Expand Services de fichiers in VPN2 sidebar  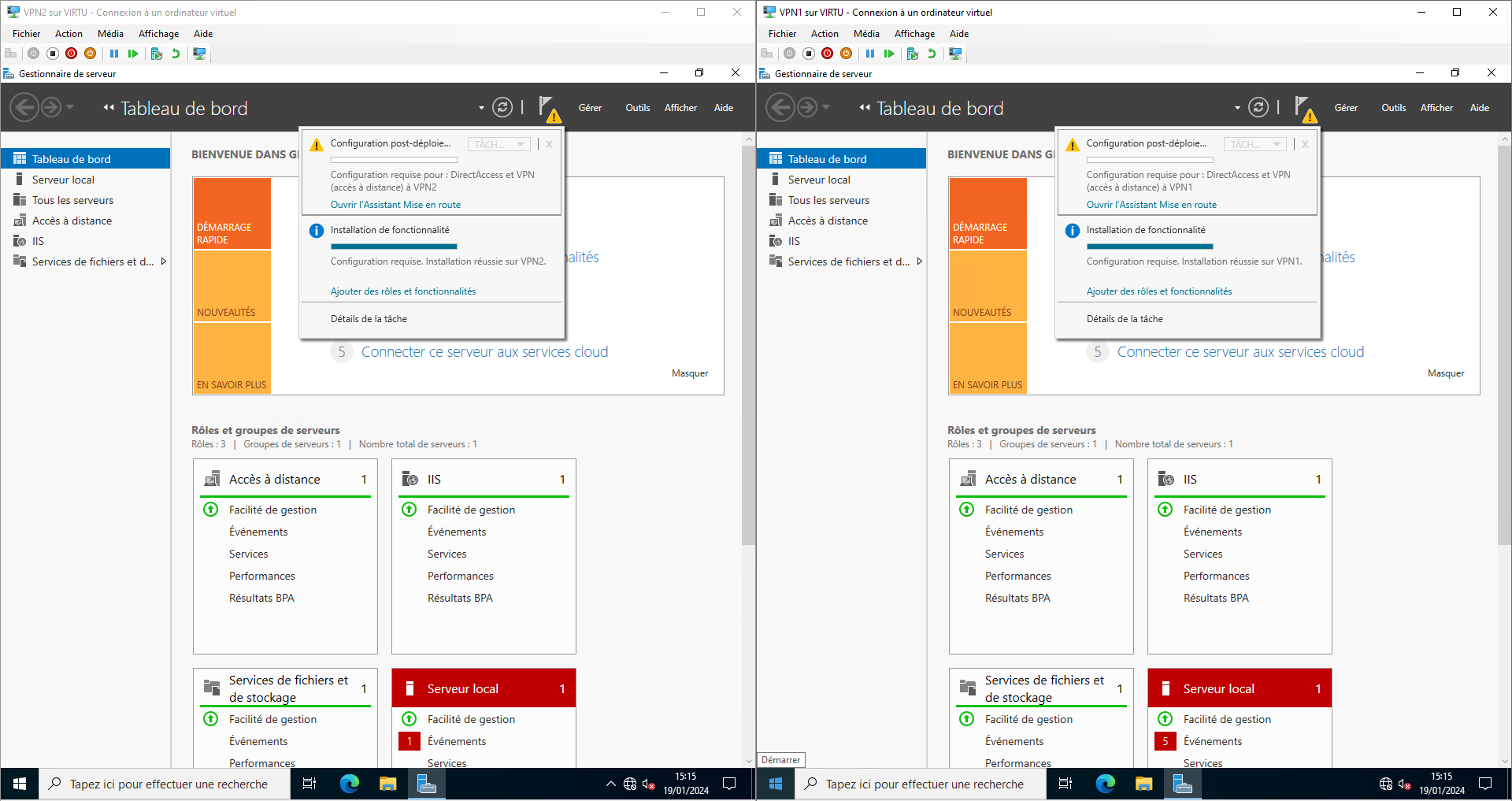164,261
